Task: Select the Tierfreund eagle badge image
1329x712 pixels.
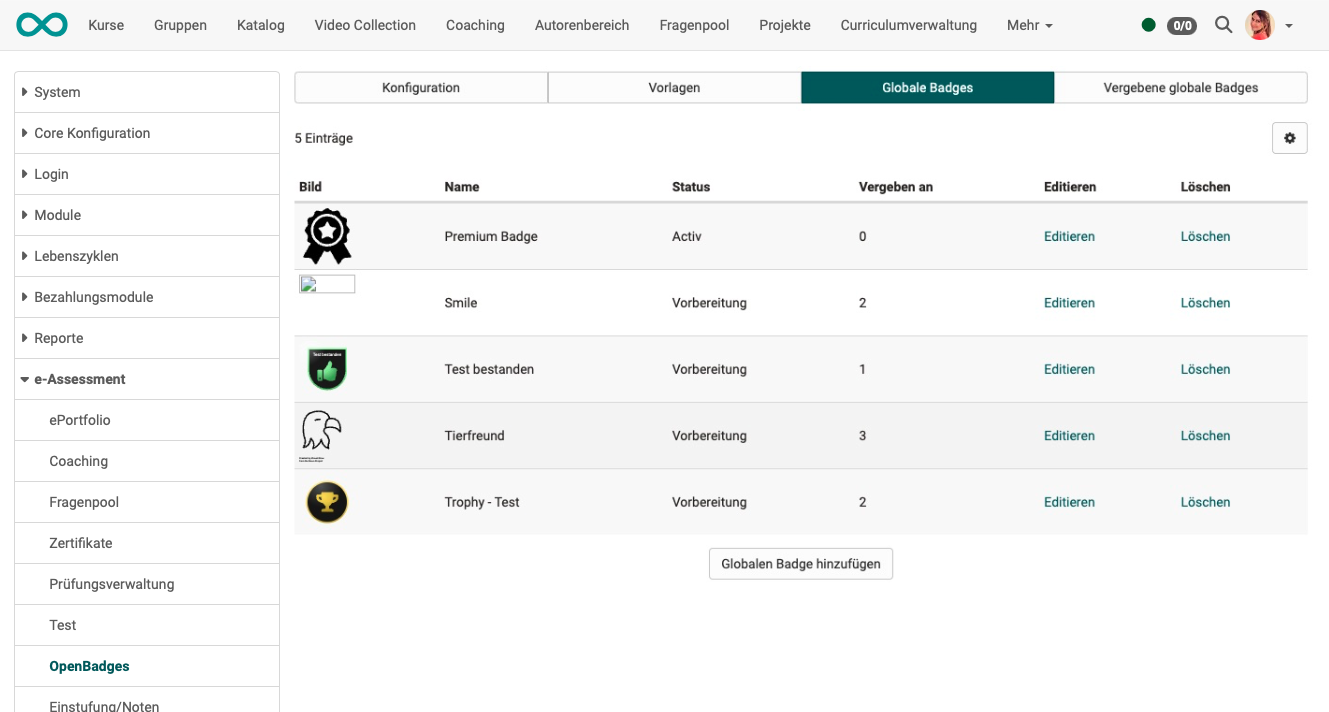Action: (323, 434)
